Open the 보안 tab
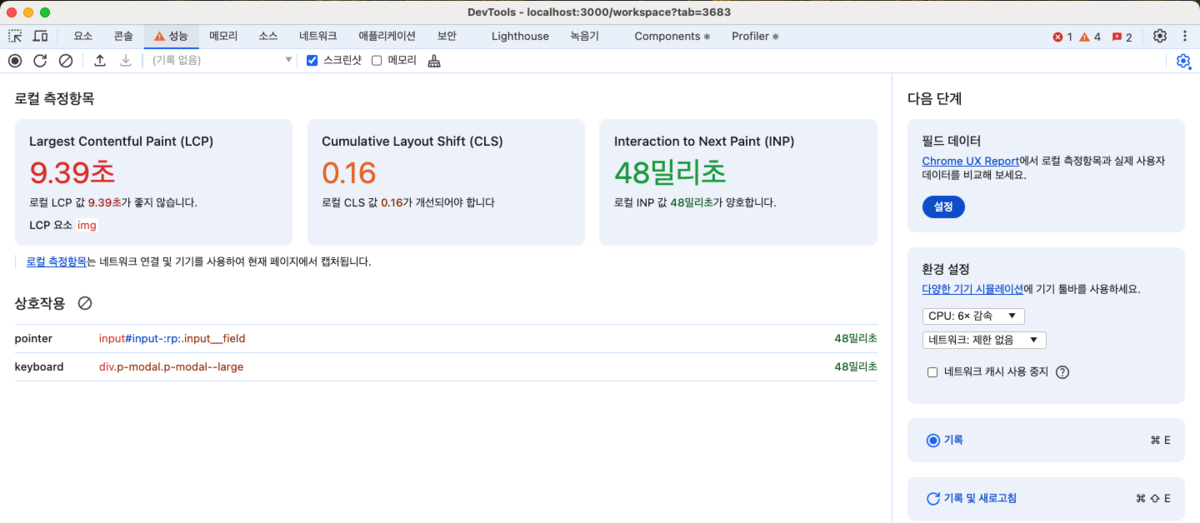1200x523 pixels. pos(447,36)
